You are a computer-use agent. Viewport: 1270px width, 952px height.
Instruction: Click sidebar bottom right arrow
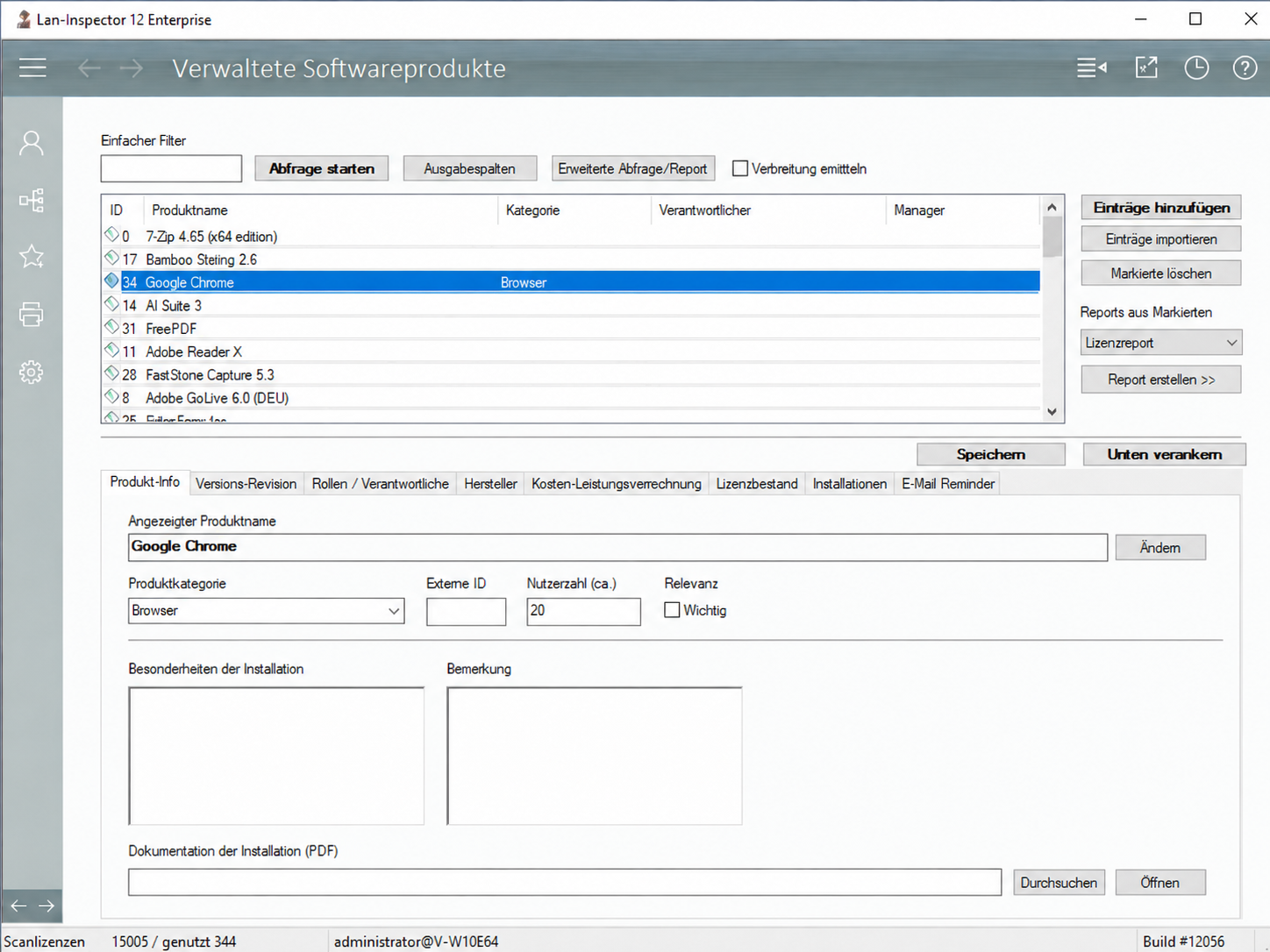[46, 906]
